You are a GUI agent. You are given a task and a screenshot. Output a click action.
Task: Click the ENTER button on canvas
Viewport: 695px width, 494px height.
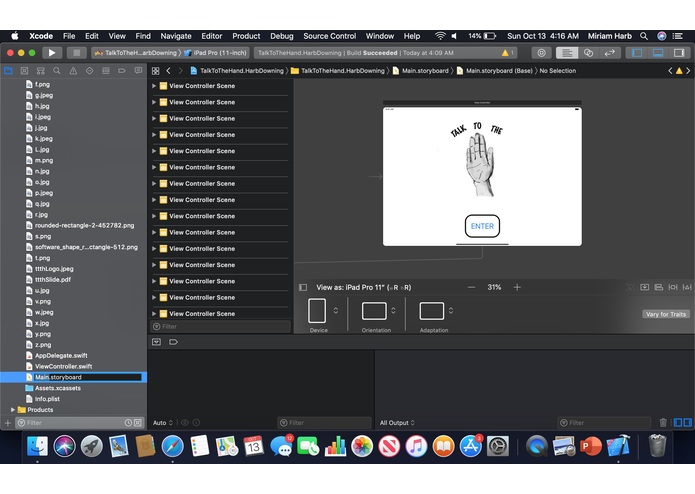pos(482,226)
